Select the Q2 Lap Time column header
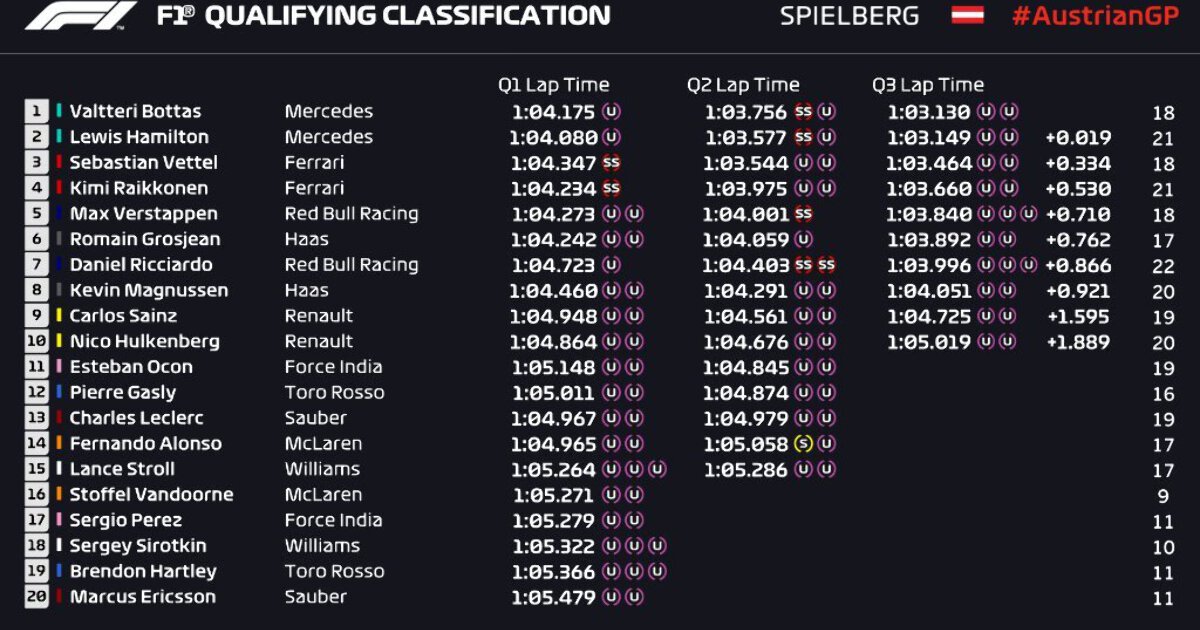 pos(743,85)
